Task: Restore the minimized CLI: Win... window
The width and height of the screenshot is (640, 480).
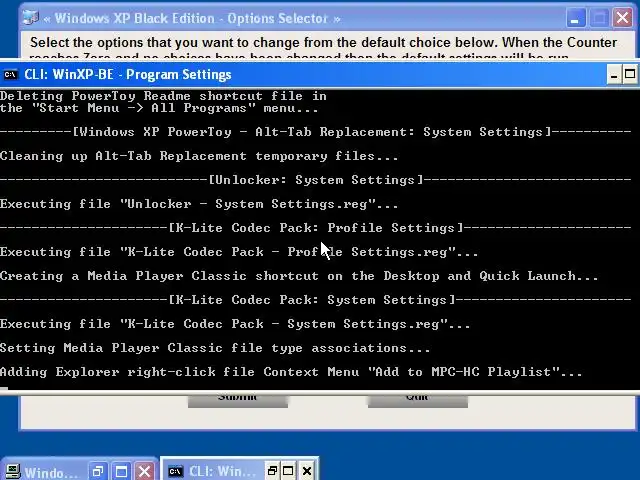Action: point(272,471)
